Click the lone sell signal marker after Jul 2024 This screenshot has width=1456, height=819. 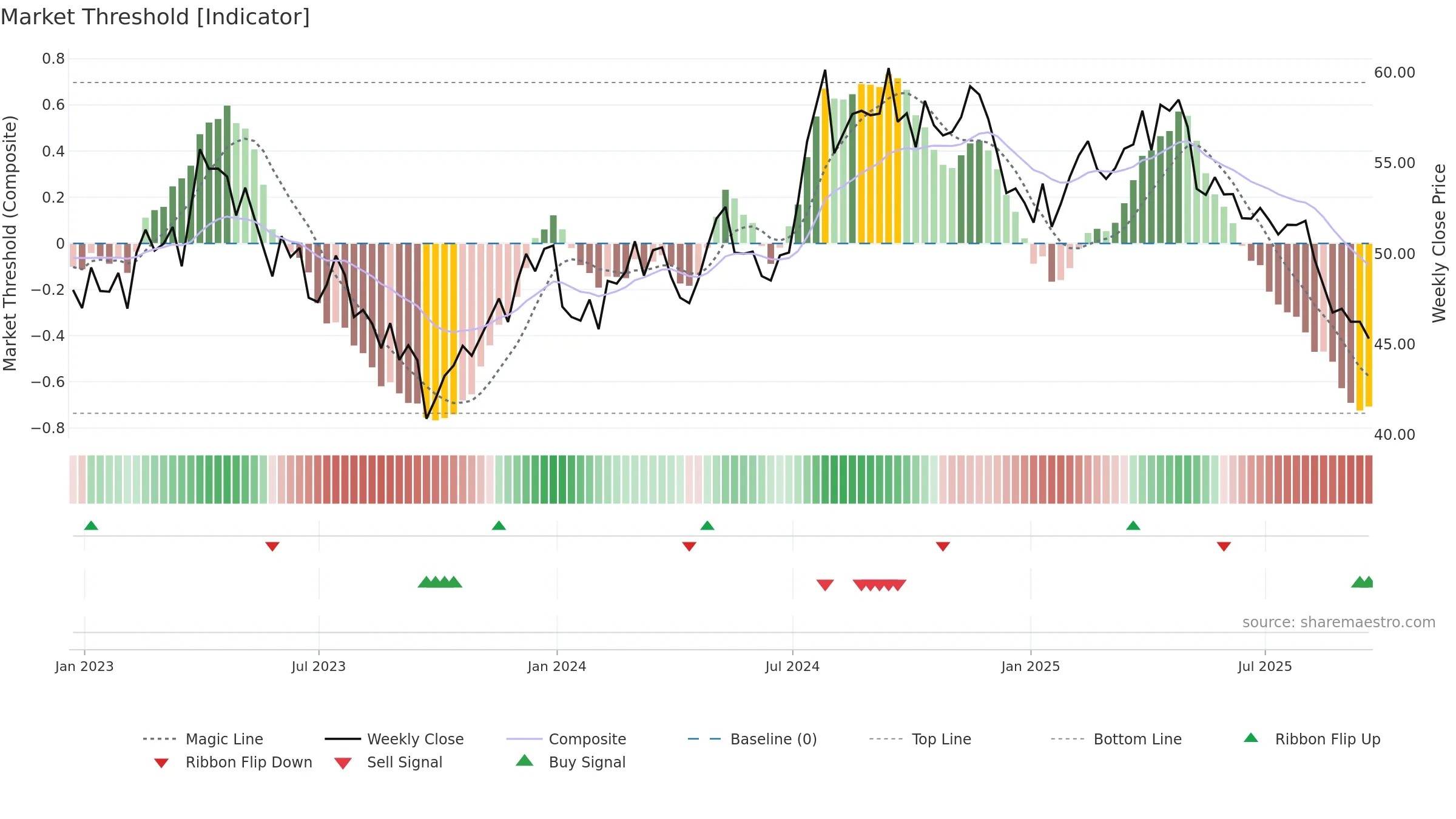coord(825,585)
